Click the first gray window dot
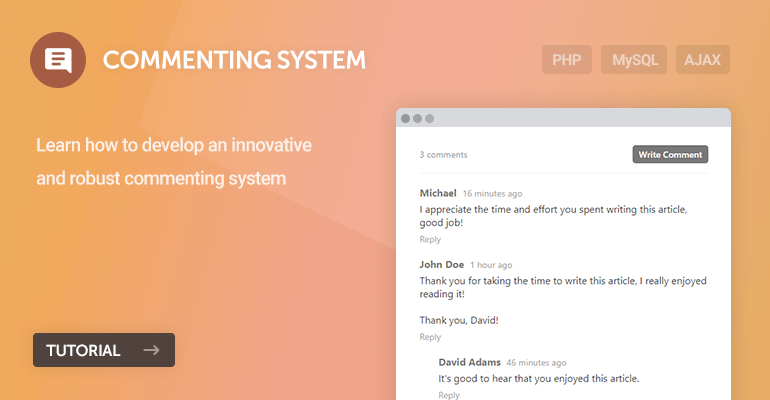 tap(406, 118)
